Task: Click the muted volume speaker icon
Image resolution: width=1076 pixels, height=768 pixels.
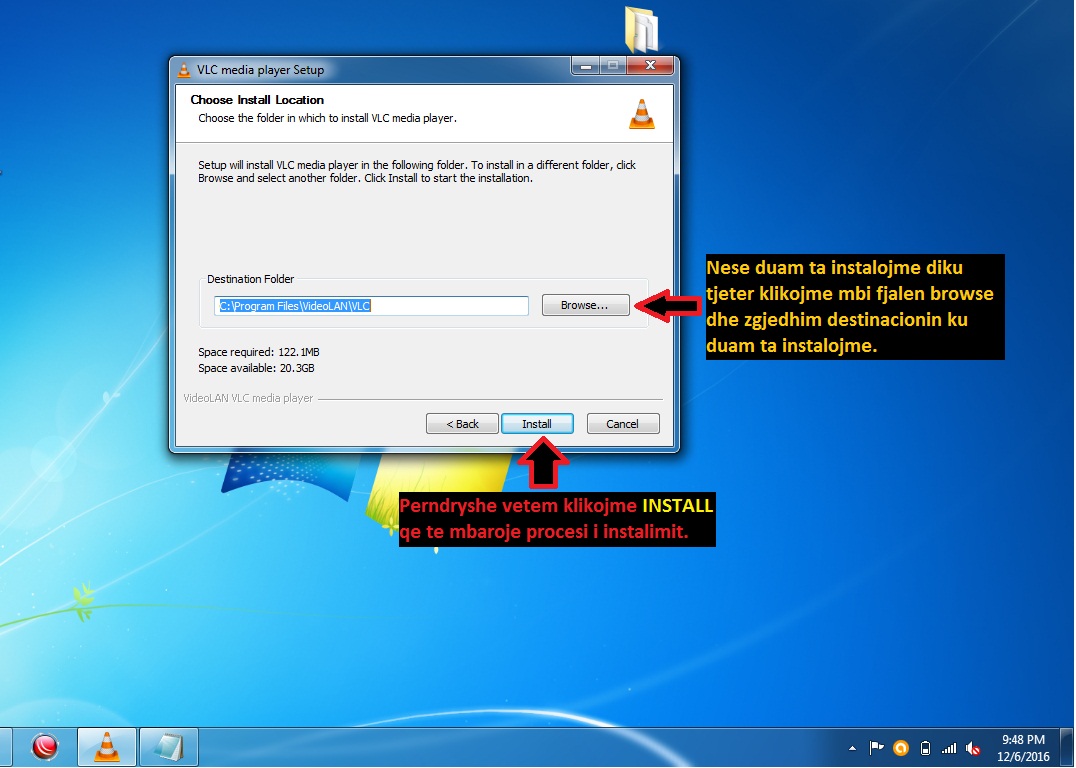Action: [973, 748]
